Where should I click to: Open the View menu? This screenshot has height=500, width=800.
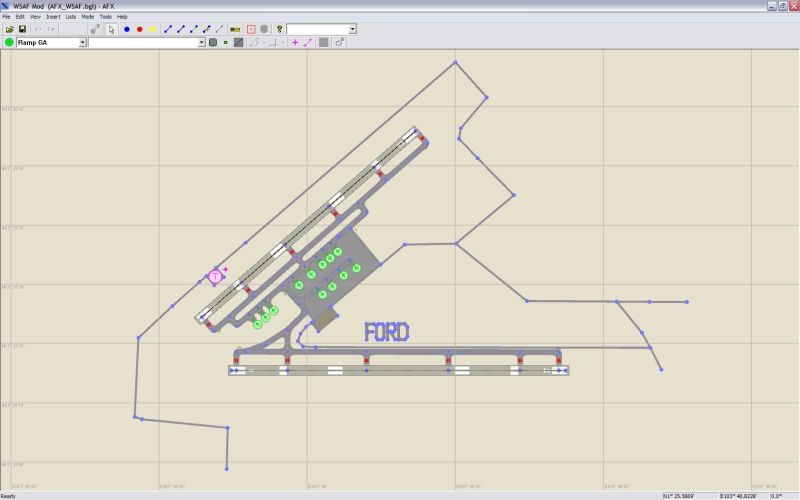[35, 17]
